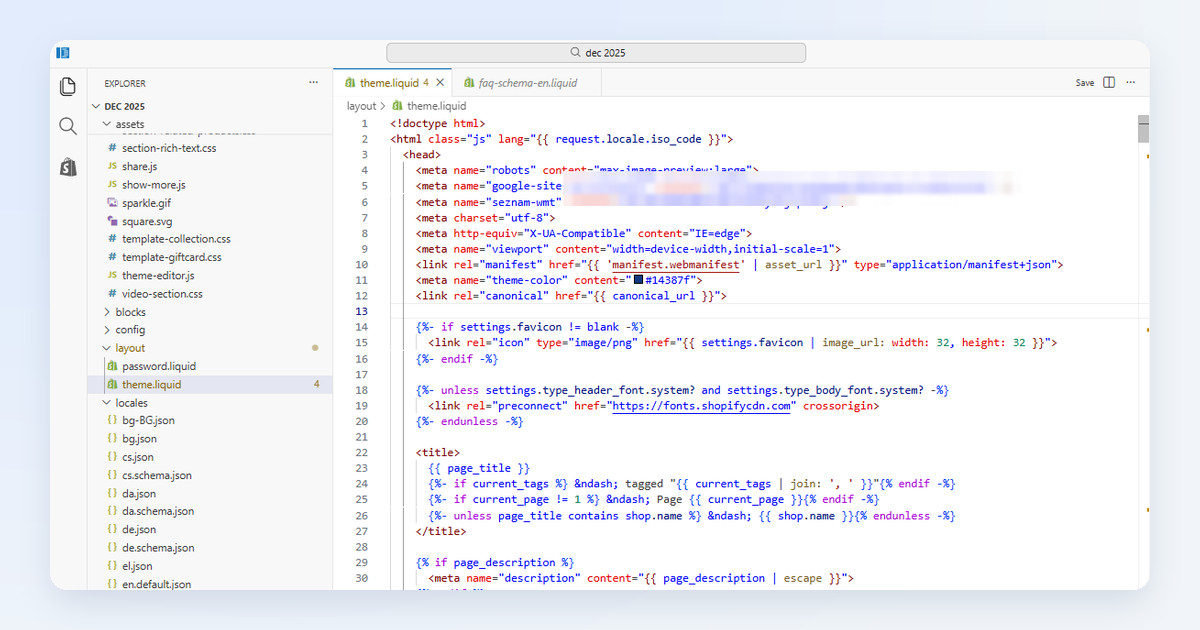
Task: Close the theme.liquid tab
Action: pyautogui.click(x=439, y=83)
